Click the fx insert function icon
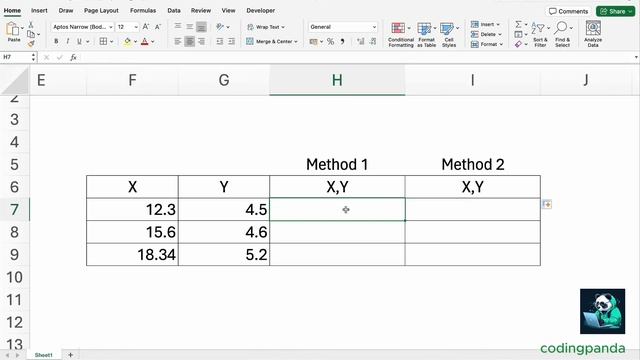Viewport: 640px width, 360px height. click(73, 58)
